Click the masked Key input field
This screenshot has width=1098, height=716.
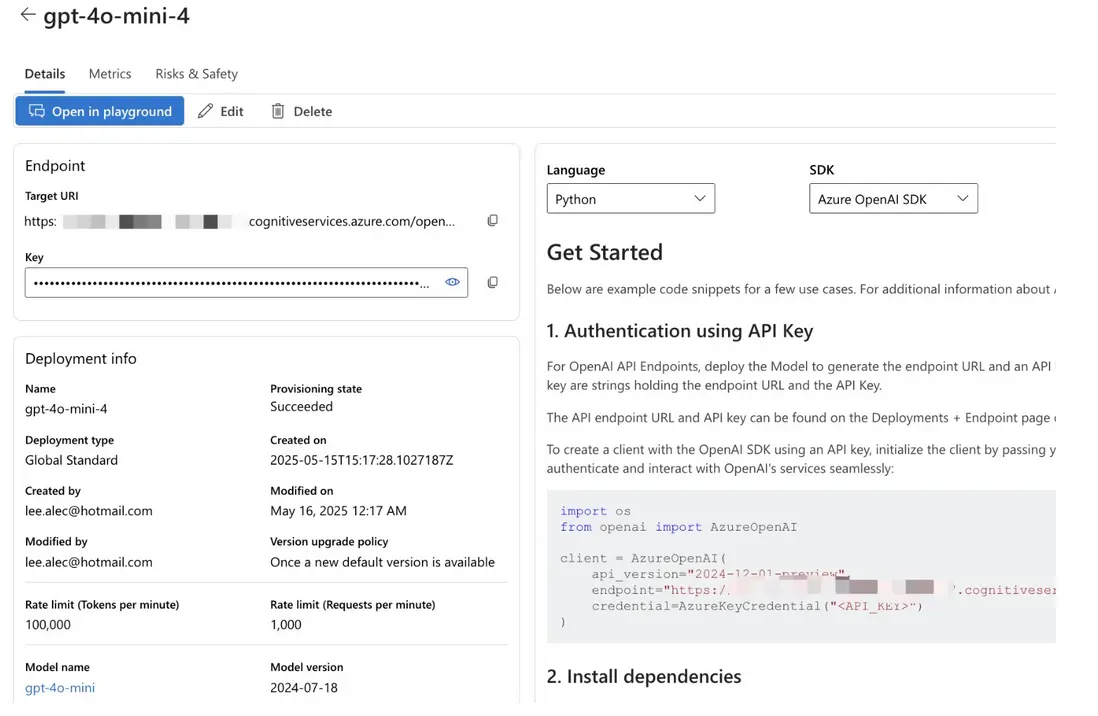[x=246, y=282]
